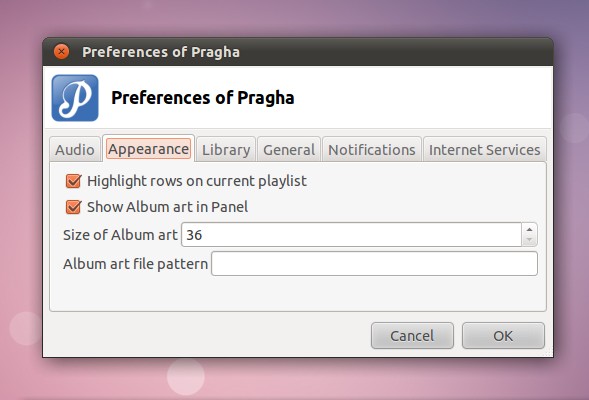Click the Show Album art in Panel label
Image resolution: width=589 pixels, height=400 pixels.
[168, 207]
